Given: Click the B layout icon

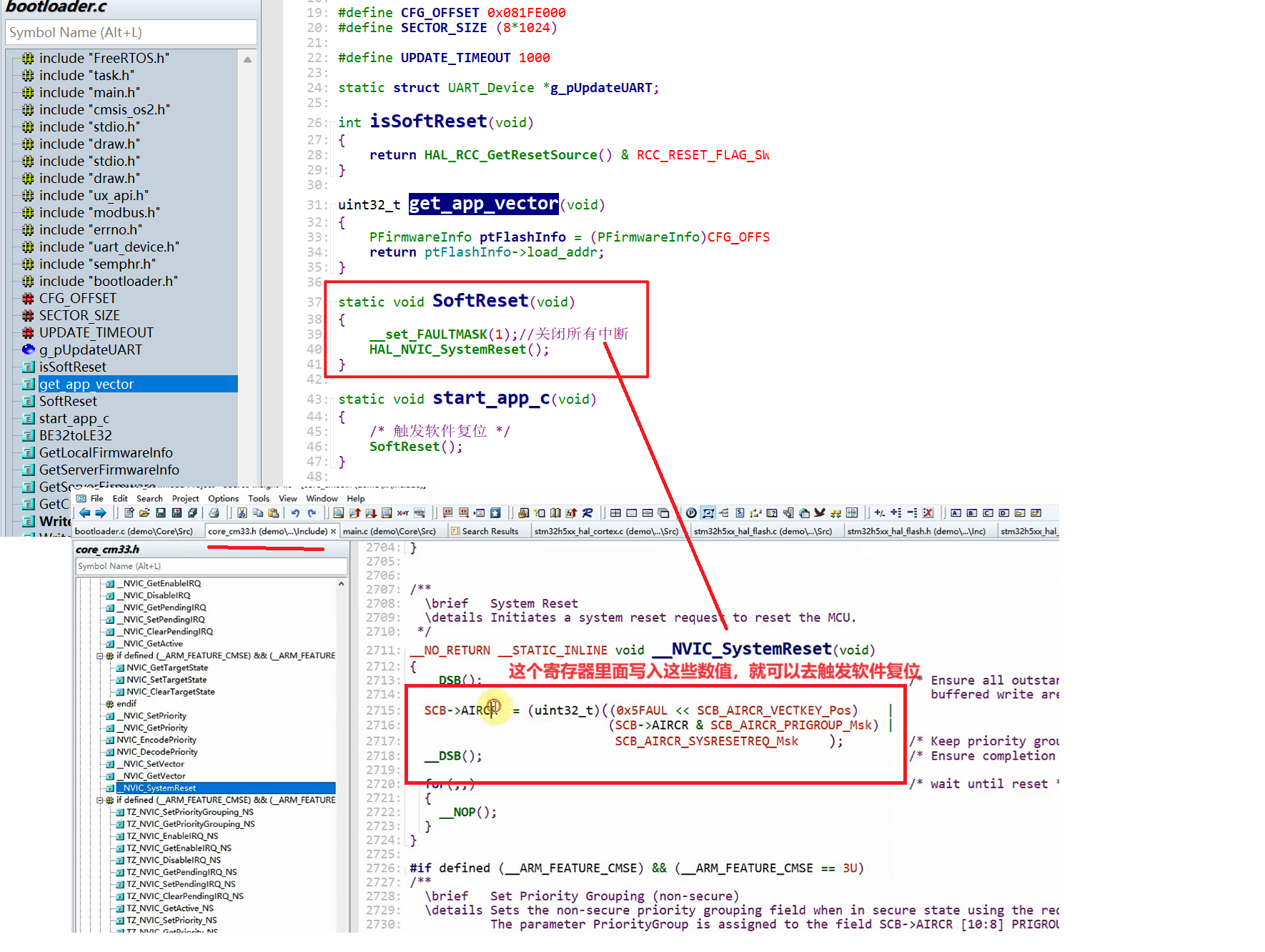Looking at the screenshot, I should 971,512.
